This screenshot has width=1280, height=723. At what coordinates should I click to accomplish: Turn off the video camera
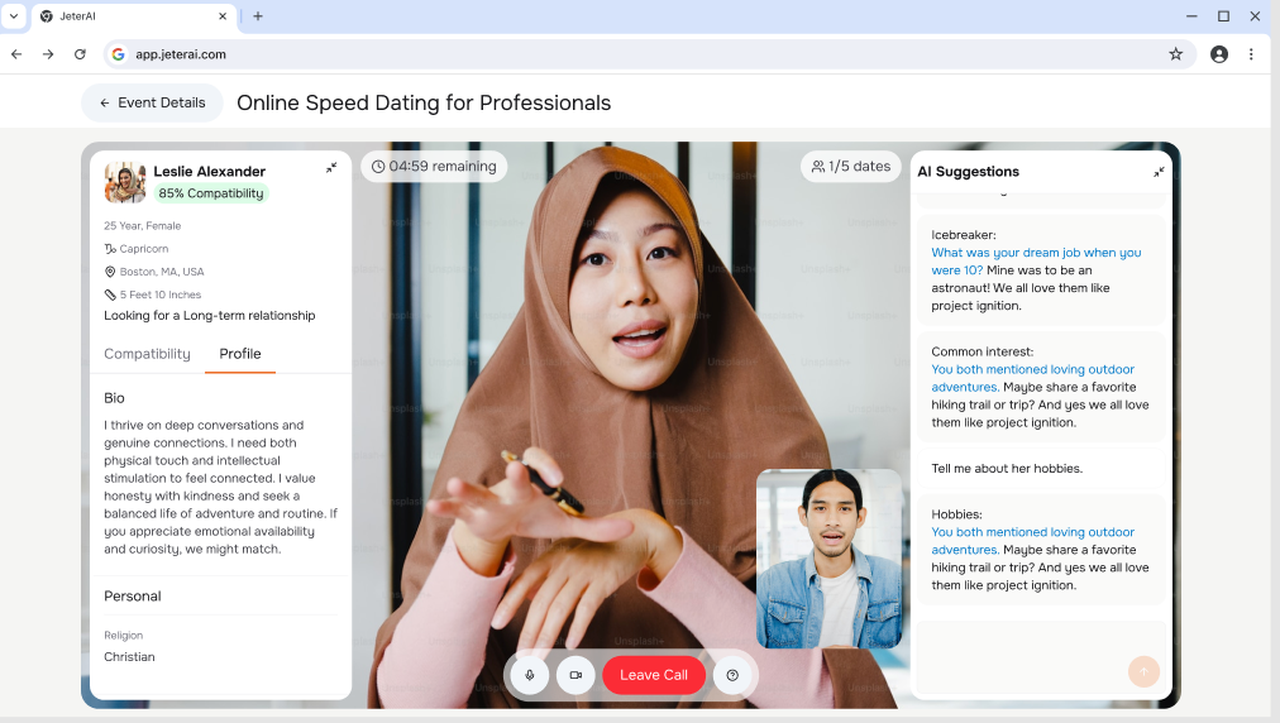pos(576,675)
